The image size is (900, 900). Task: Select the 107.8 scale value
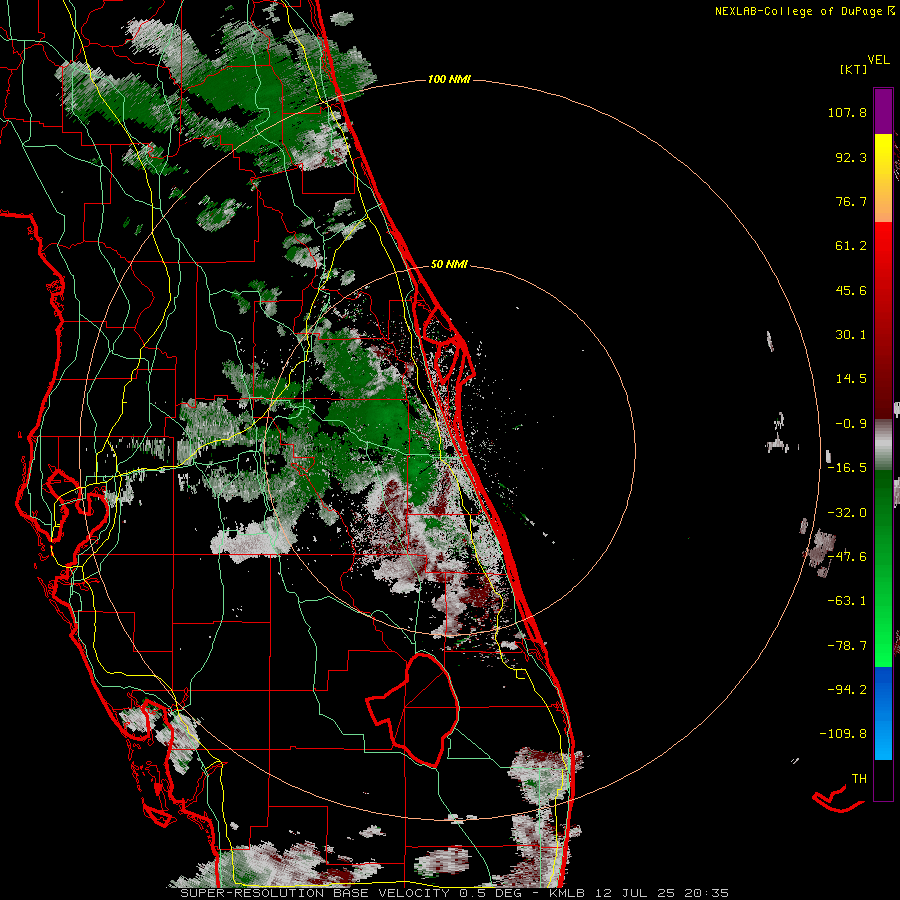(x=847, y=112)
